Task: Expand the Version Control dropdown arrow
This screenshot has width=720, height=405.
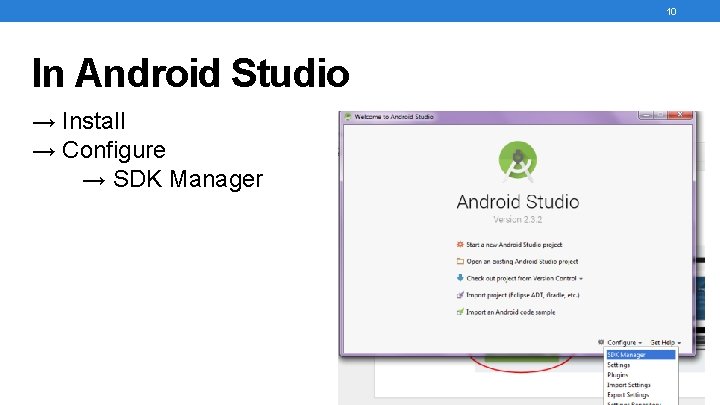Action: coord(581,279)
